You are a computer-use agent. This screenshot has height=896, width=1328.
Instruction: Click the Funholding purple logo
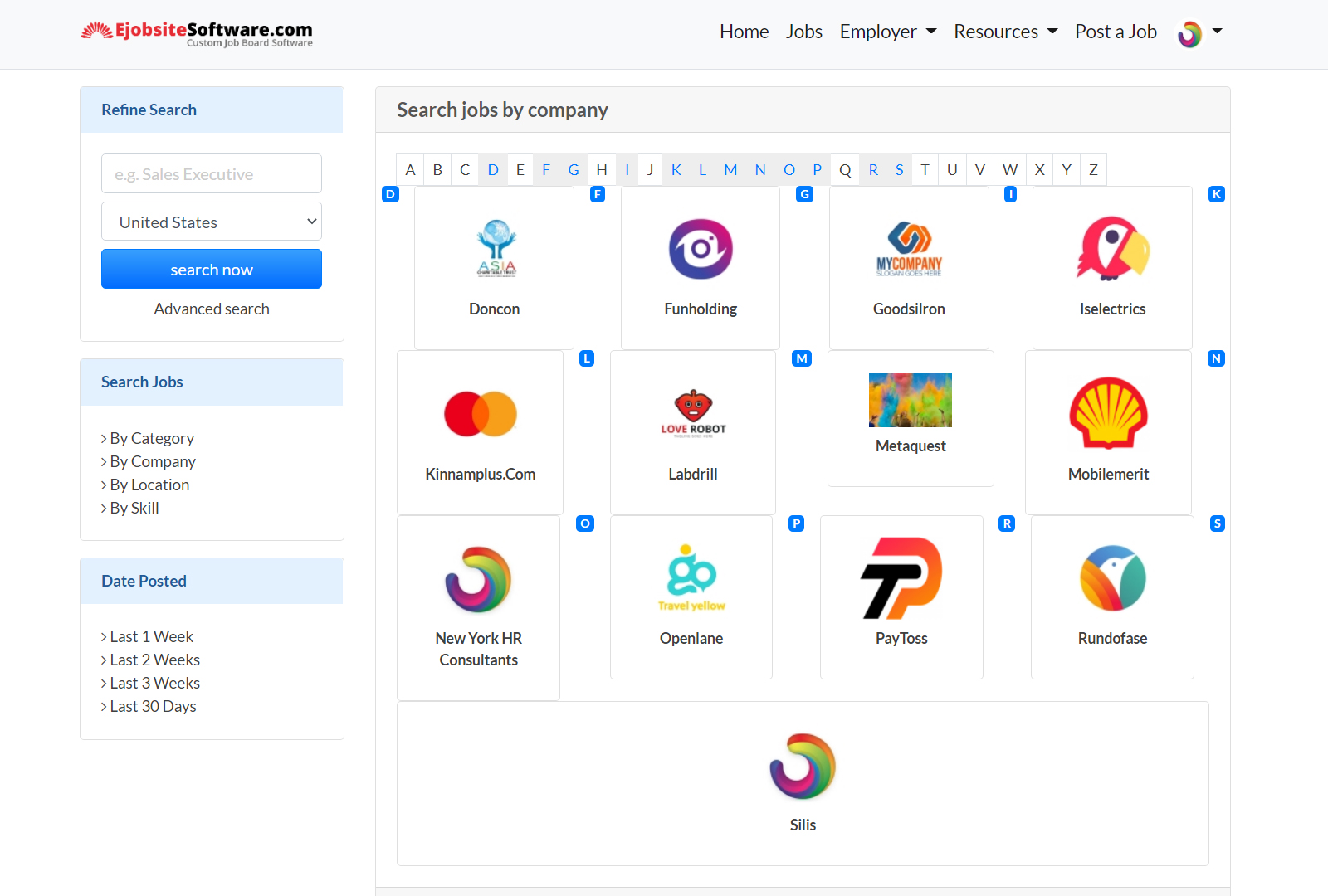click(701, 248)
